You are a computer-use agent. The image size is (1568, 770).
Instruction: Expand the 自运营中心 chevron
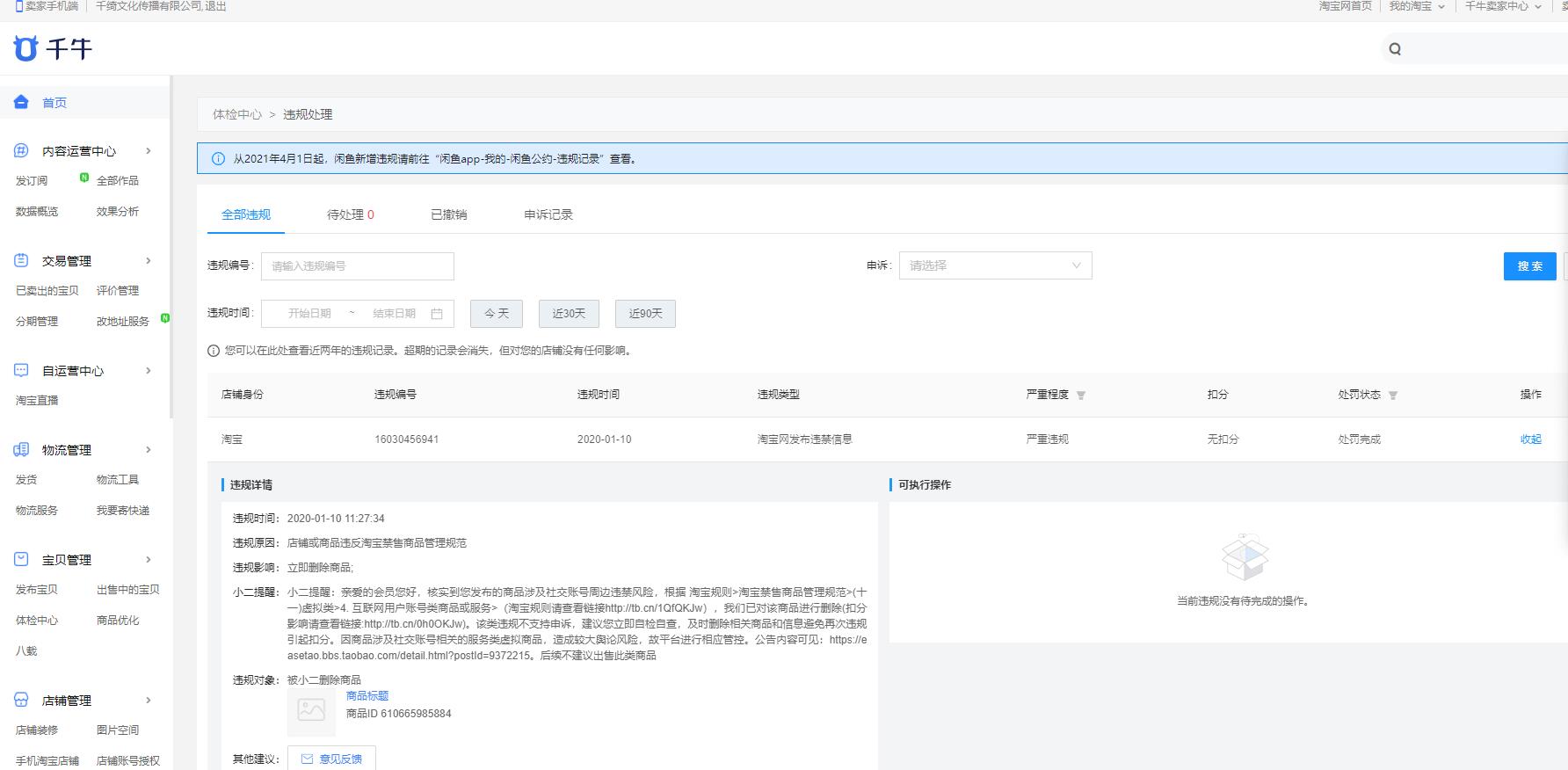[x=148, y=370]
